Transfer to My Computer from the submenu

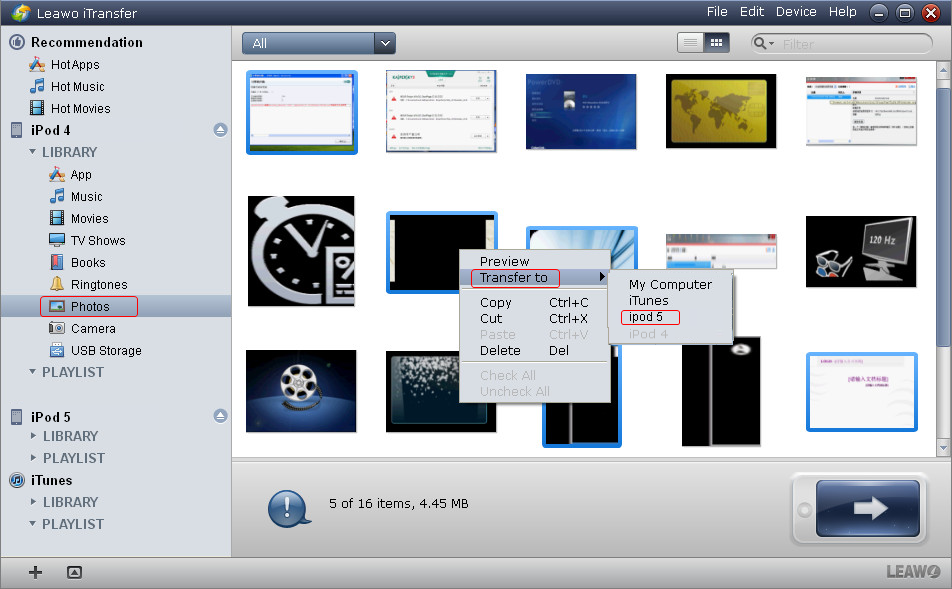pyautogui.click(x=670, y=284)
